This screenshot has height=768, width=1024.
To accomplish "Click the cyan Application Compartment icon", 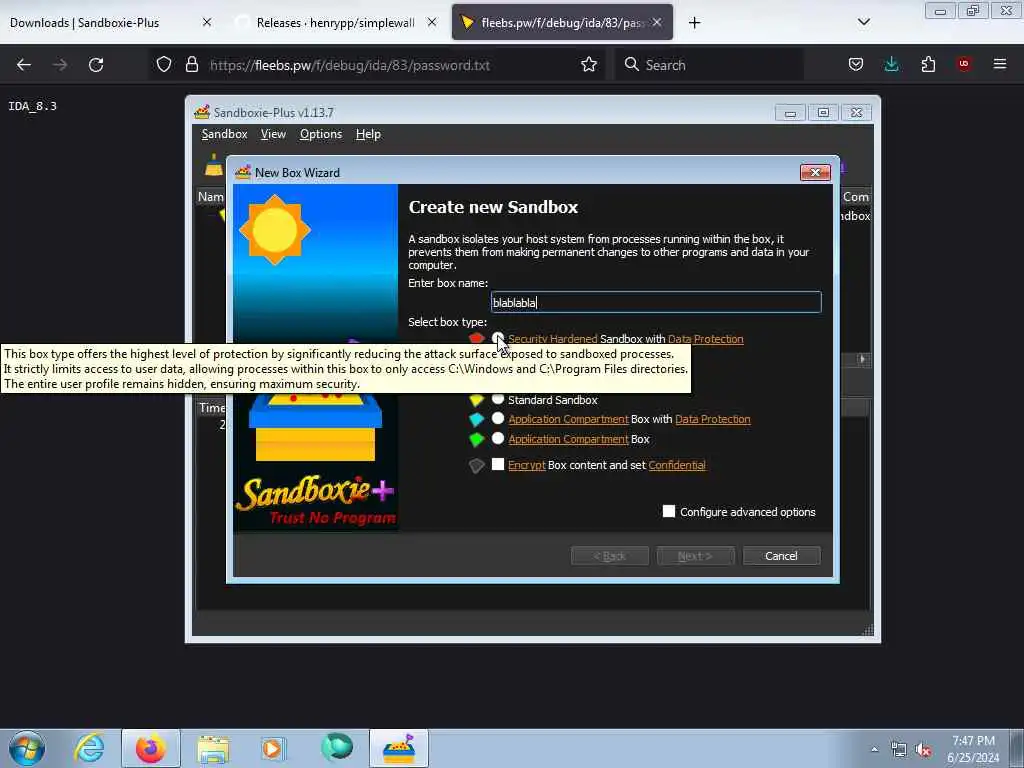I will [476, 419].
